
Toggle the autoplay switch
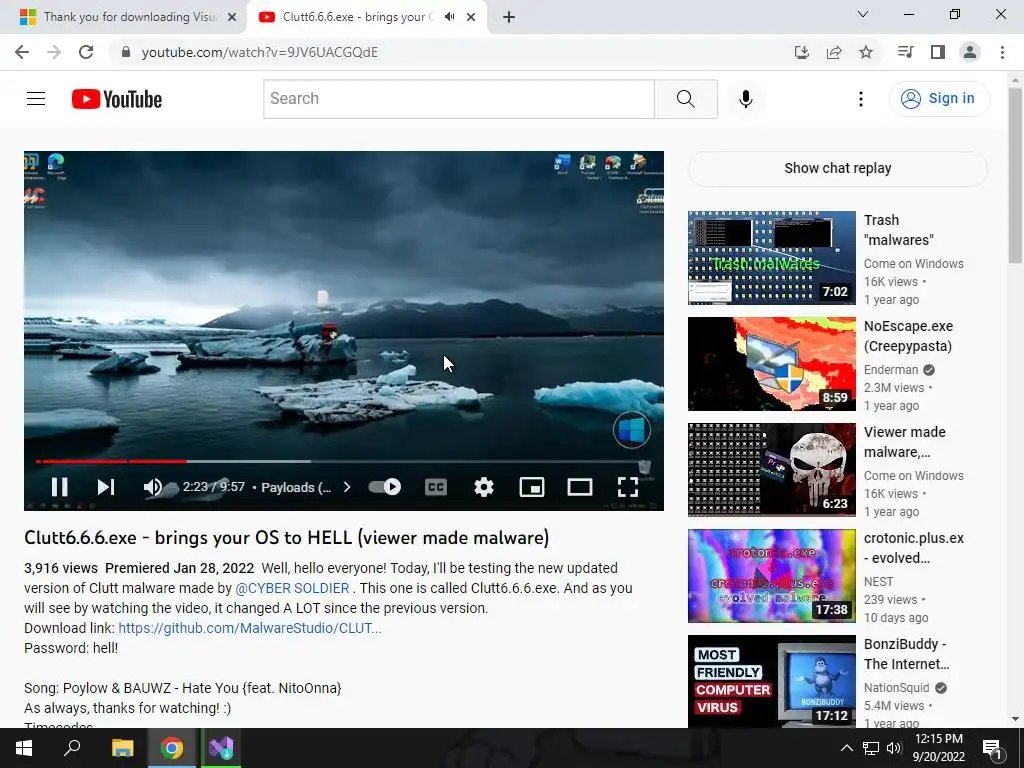385,487
